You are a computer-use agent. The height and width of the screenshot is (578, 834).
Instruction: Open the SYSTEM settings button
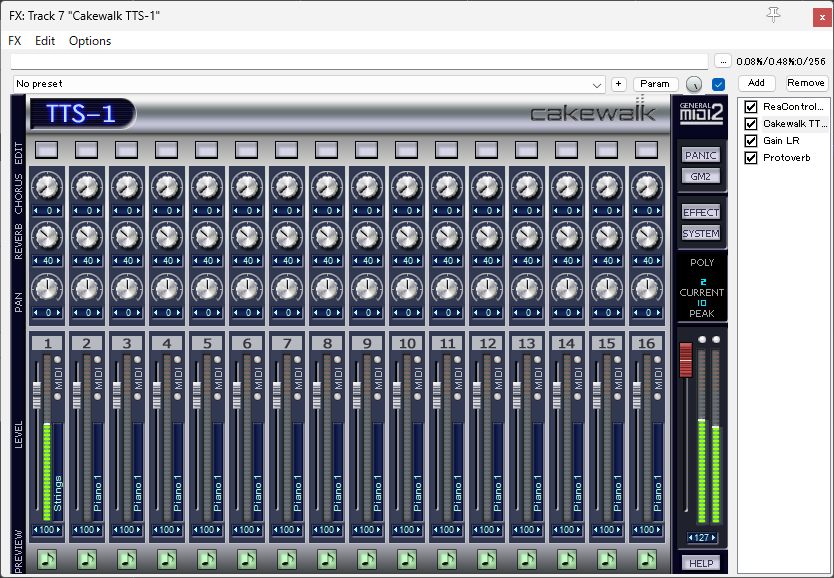coord(701,233)
